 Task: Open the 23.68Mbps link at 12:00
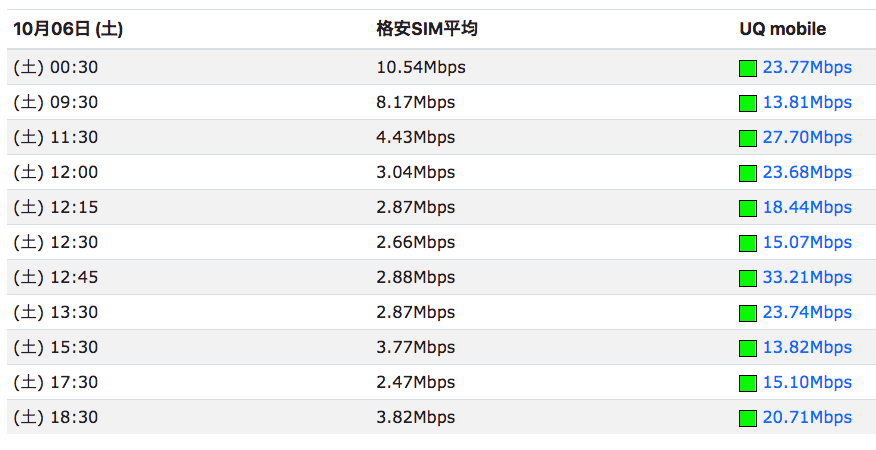point(807,173)
